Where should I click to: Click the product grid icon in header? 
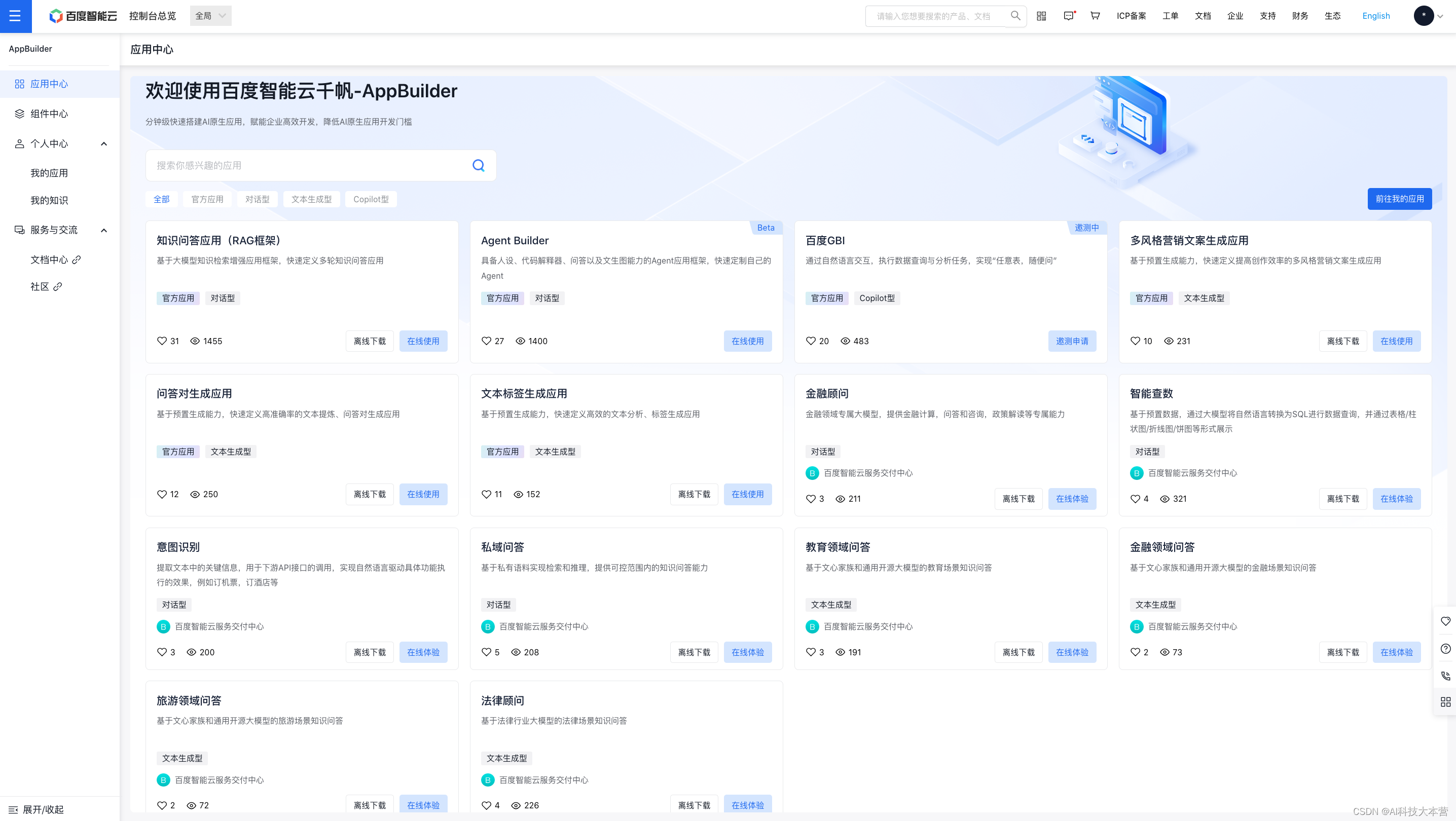(1041, 16)
